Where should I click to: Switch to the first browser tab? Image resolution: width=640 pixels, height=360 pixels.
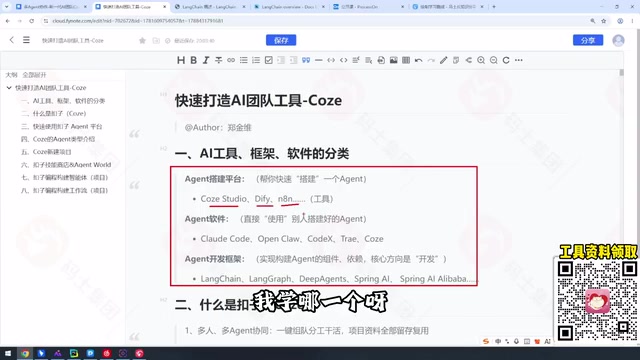pyautogui.click(x=51, y=7)
